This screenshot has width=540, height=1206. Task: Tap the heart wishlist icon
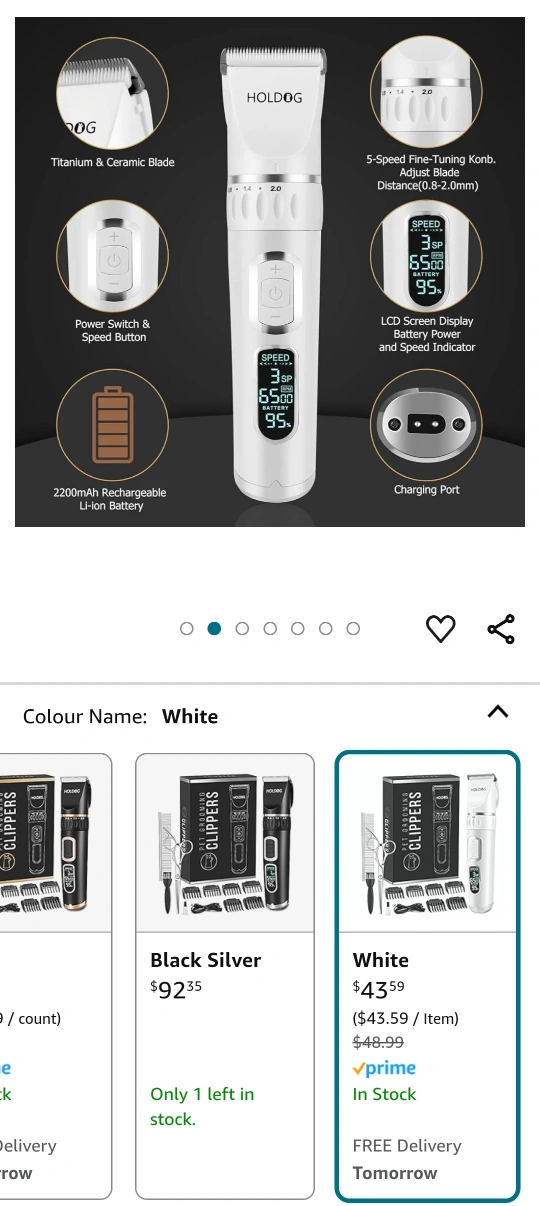pos(441,629)
